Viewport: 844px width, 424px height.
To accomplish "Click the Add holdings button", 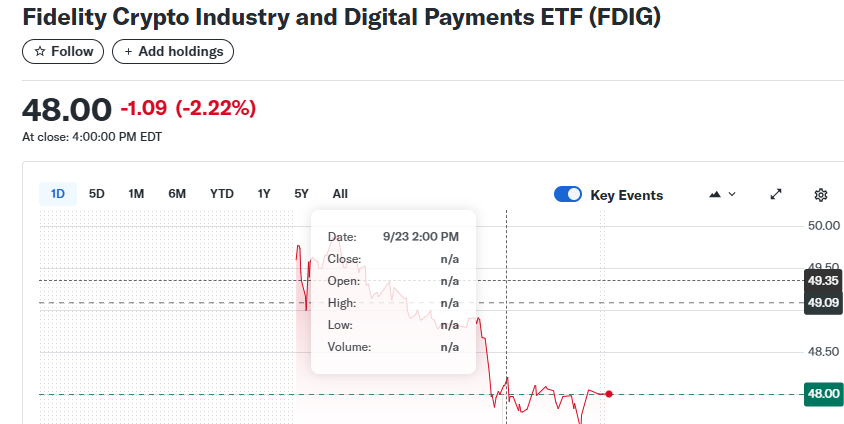I will [173, 51].
